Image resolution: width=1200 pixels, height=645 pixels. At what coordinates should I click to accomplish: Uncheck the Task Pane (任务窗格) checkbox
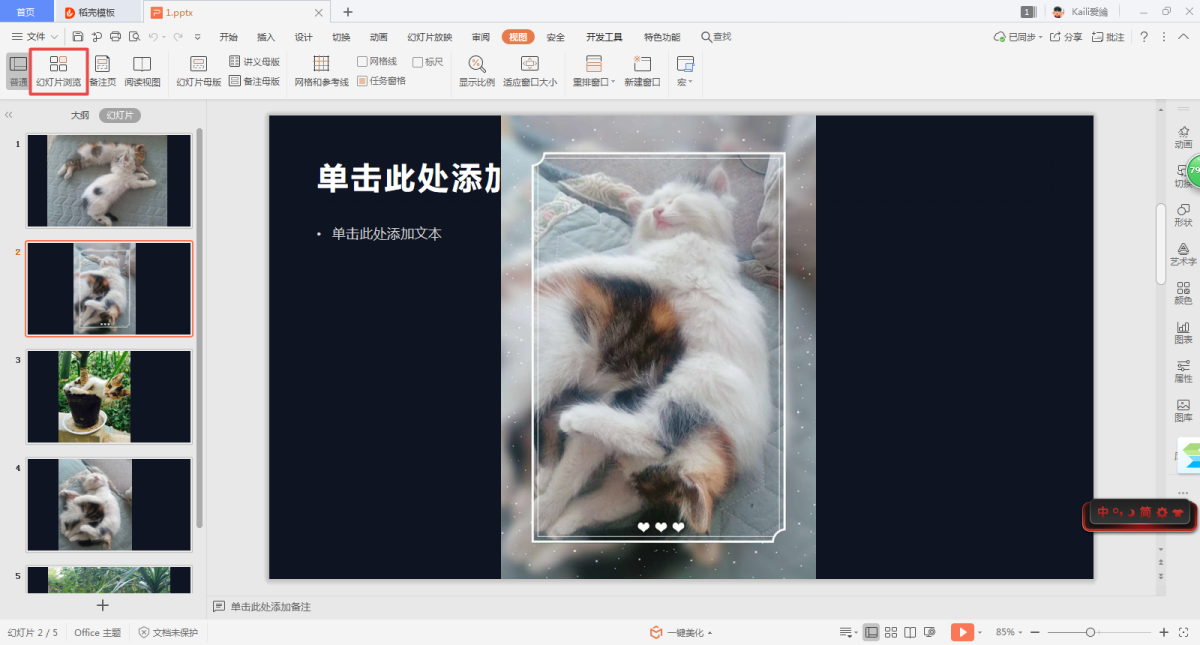(363, 81)
